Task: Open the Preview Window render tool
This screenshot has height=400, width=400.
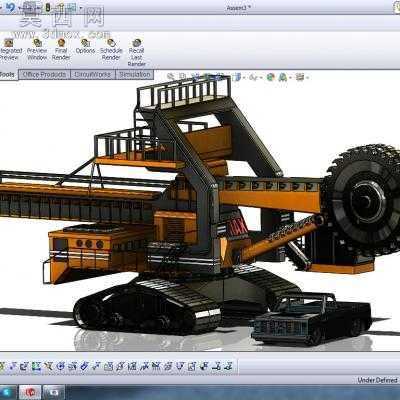Action: [x=37, y=50]
